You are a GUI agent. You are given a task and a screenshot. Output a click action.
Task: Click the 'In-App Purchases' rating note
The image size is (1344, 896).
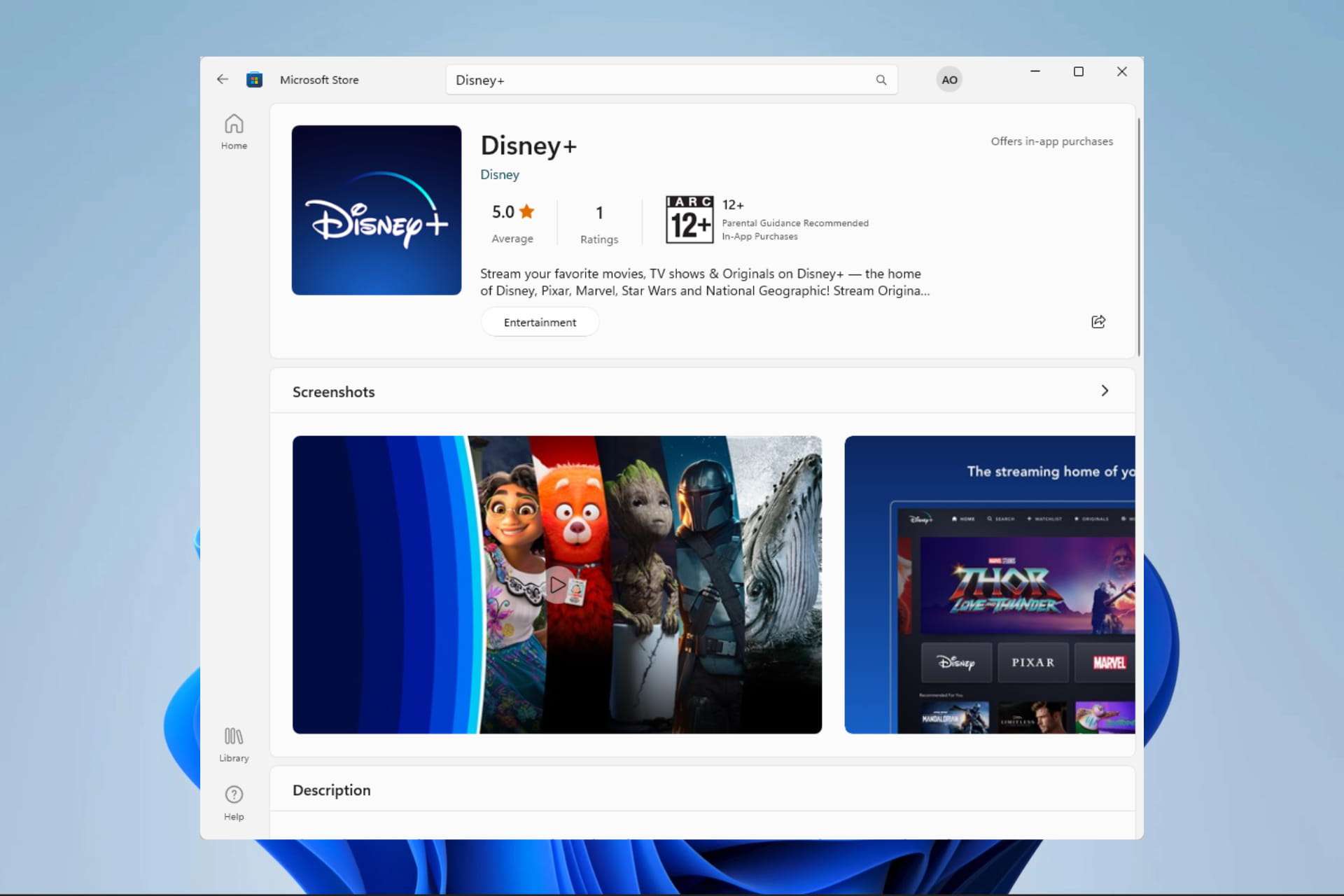point(759,237)
